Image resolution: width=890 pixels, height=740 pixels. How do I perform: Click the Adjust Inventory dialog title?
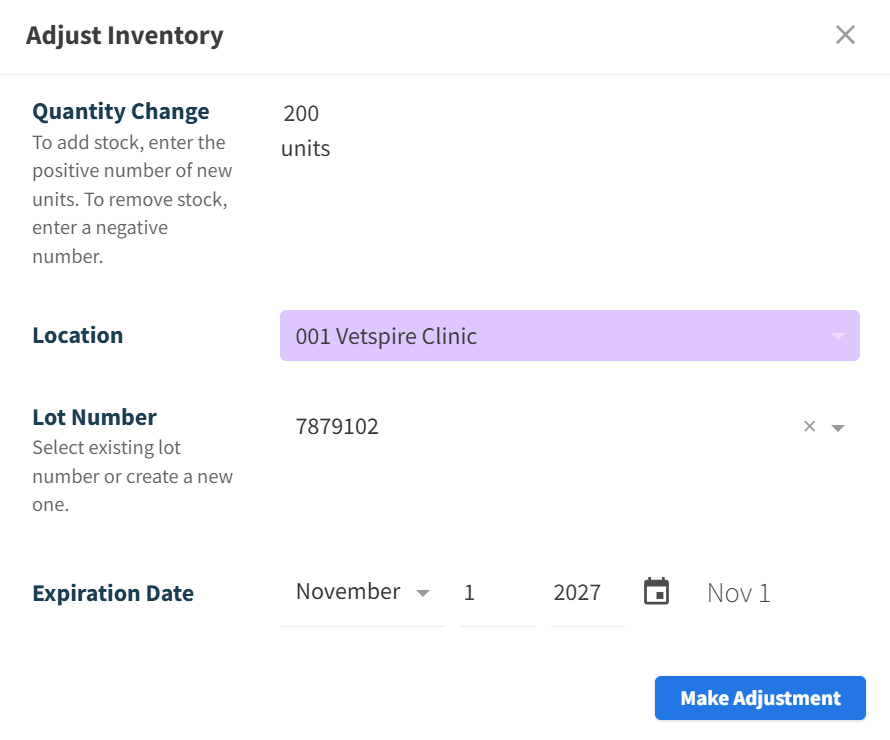tap(124, 36)
